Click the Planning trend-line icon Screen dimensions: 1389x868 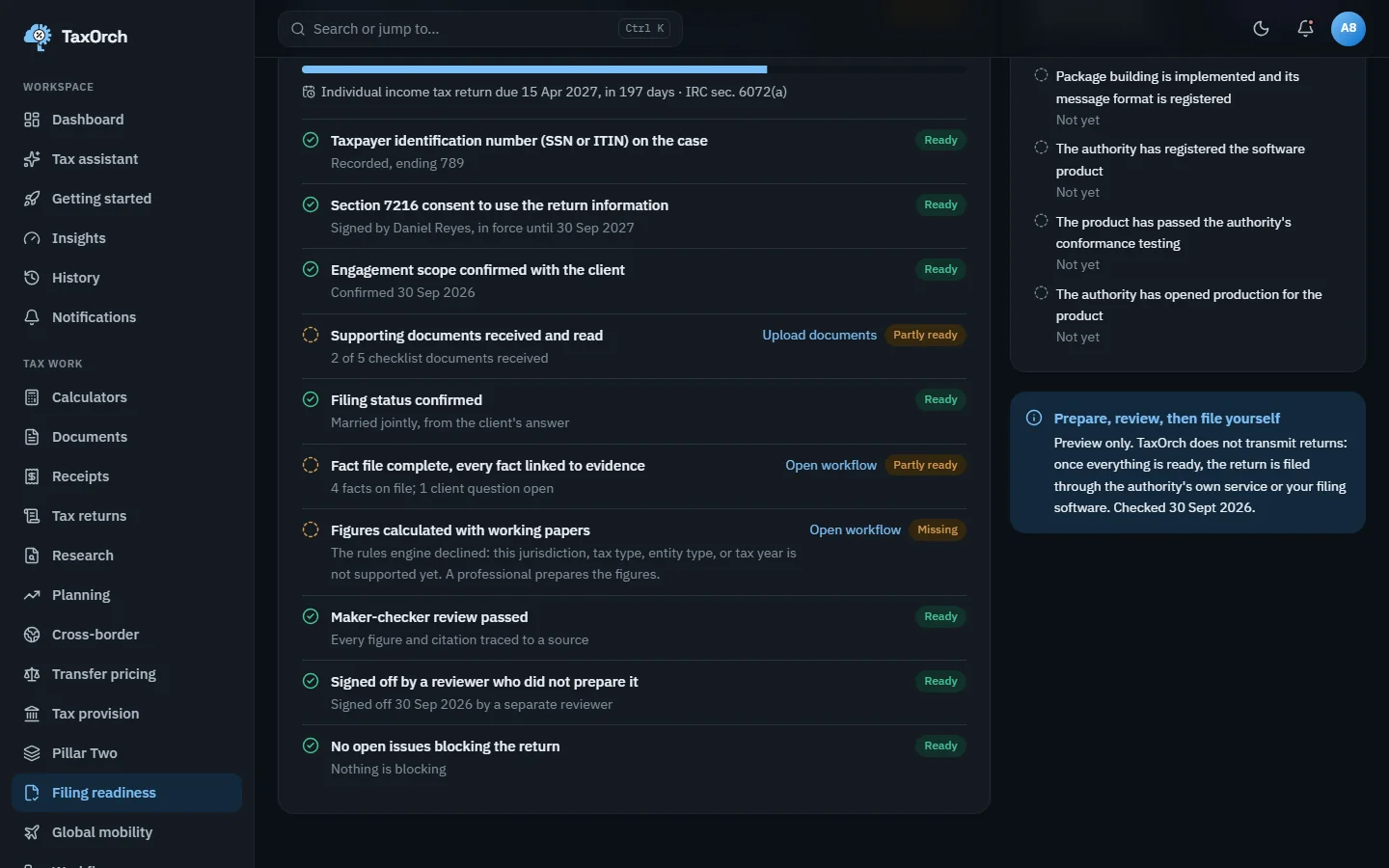coord(32,595)
